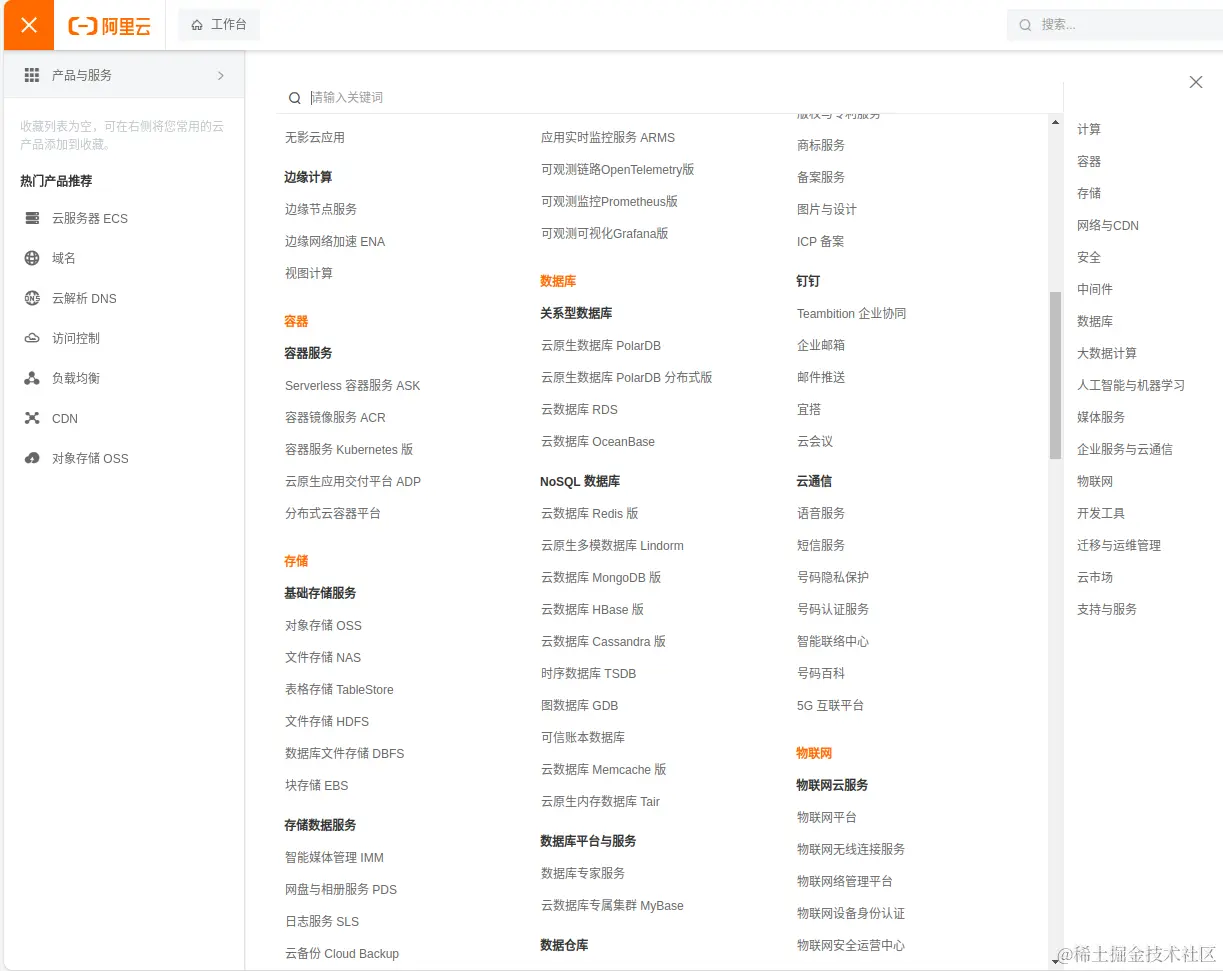The height and width of the screenshot is (971, 1223).
Task: Select 支持与服务 in category index
Action: coord(1107,609)
